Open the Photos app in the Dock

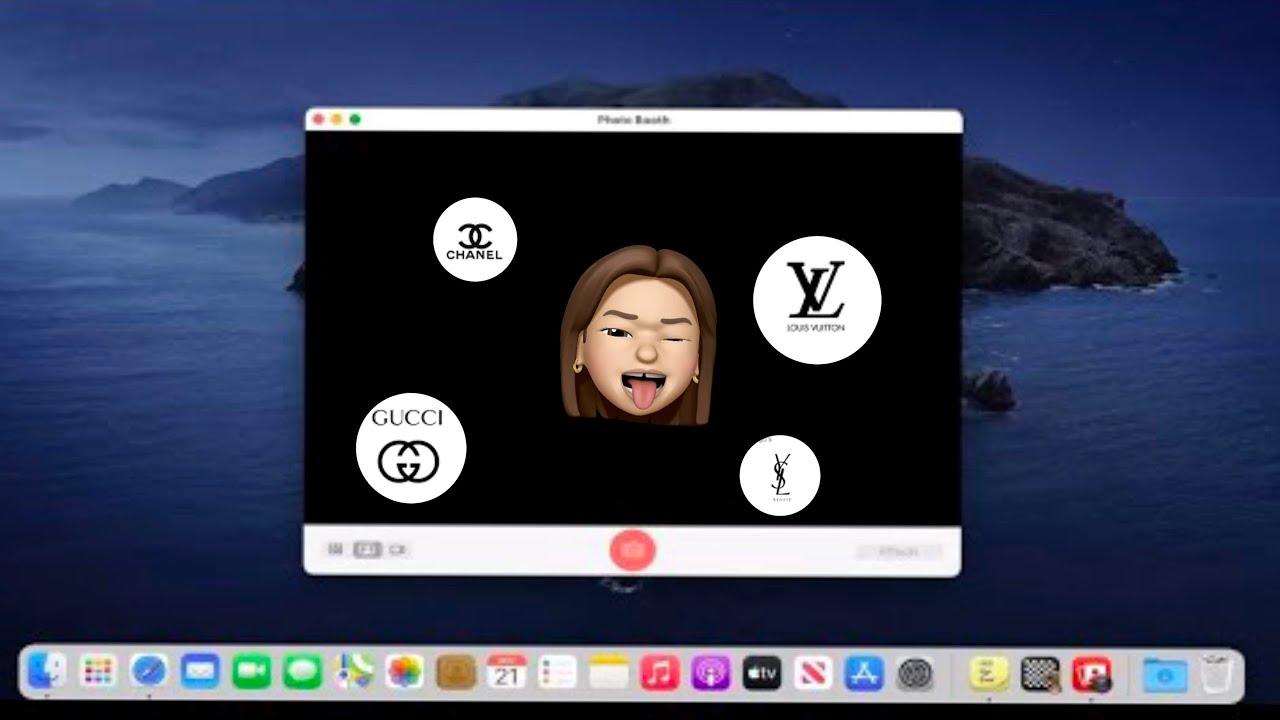pyautogui.click(x=405, y=672)
